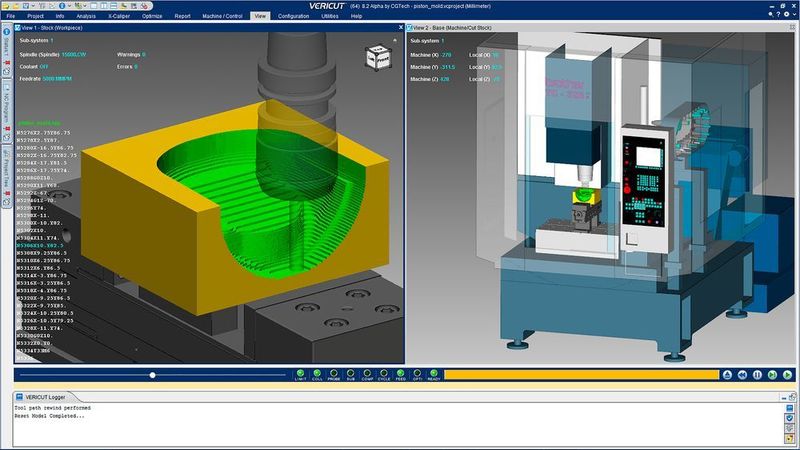Open the Analysis menu
Viewport: 800px width, 450px height.
(86, 16)
